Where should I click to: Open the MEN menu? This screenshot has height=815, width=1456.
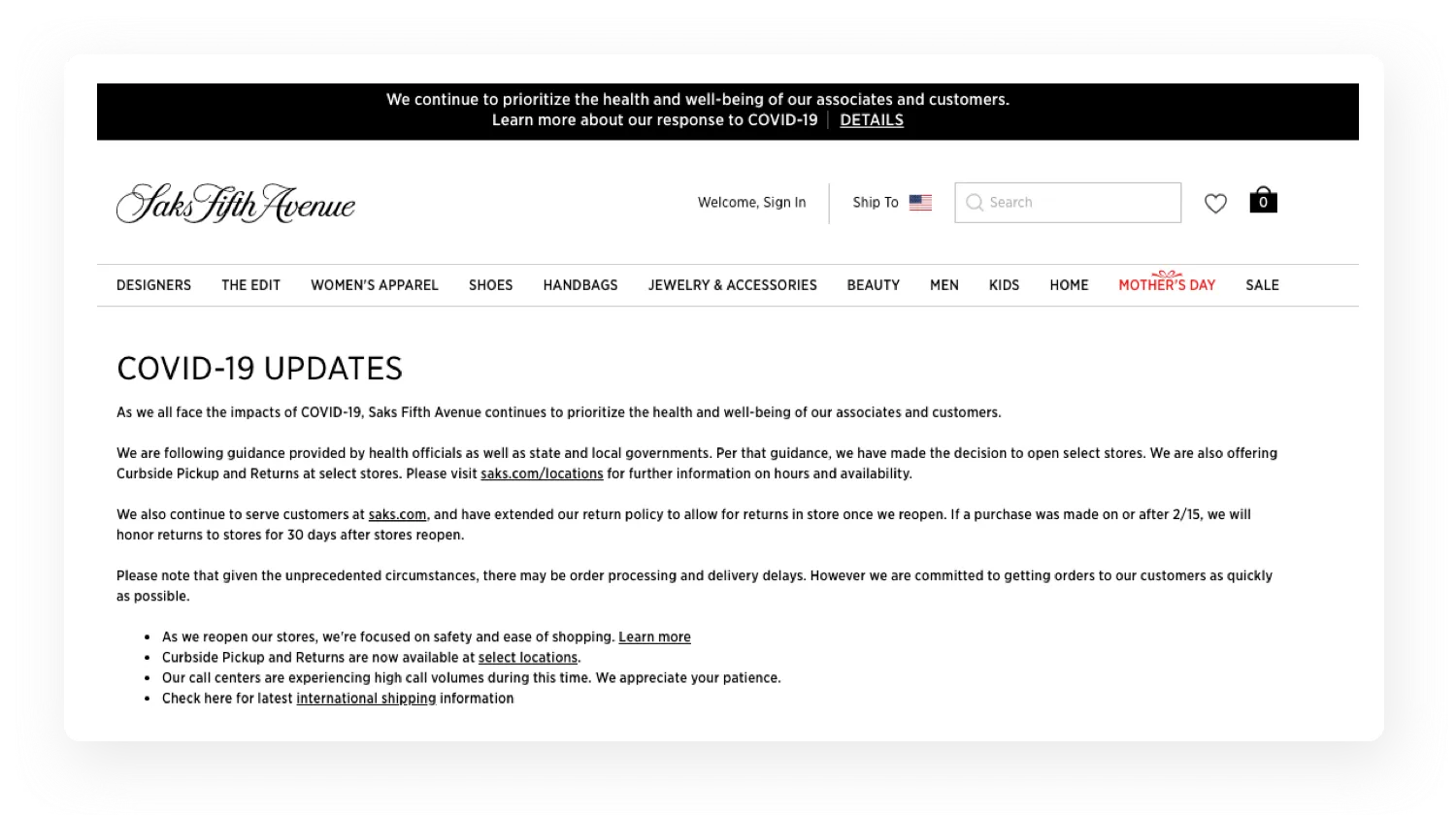944,285
